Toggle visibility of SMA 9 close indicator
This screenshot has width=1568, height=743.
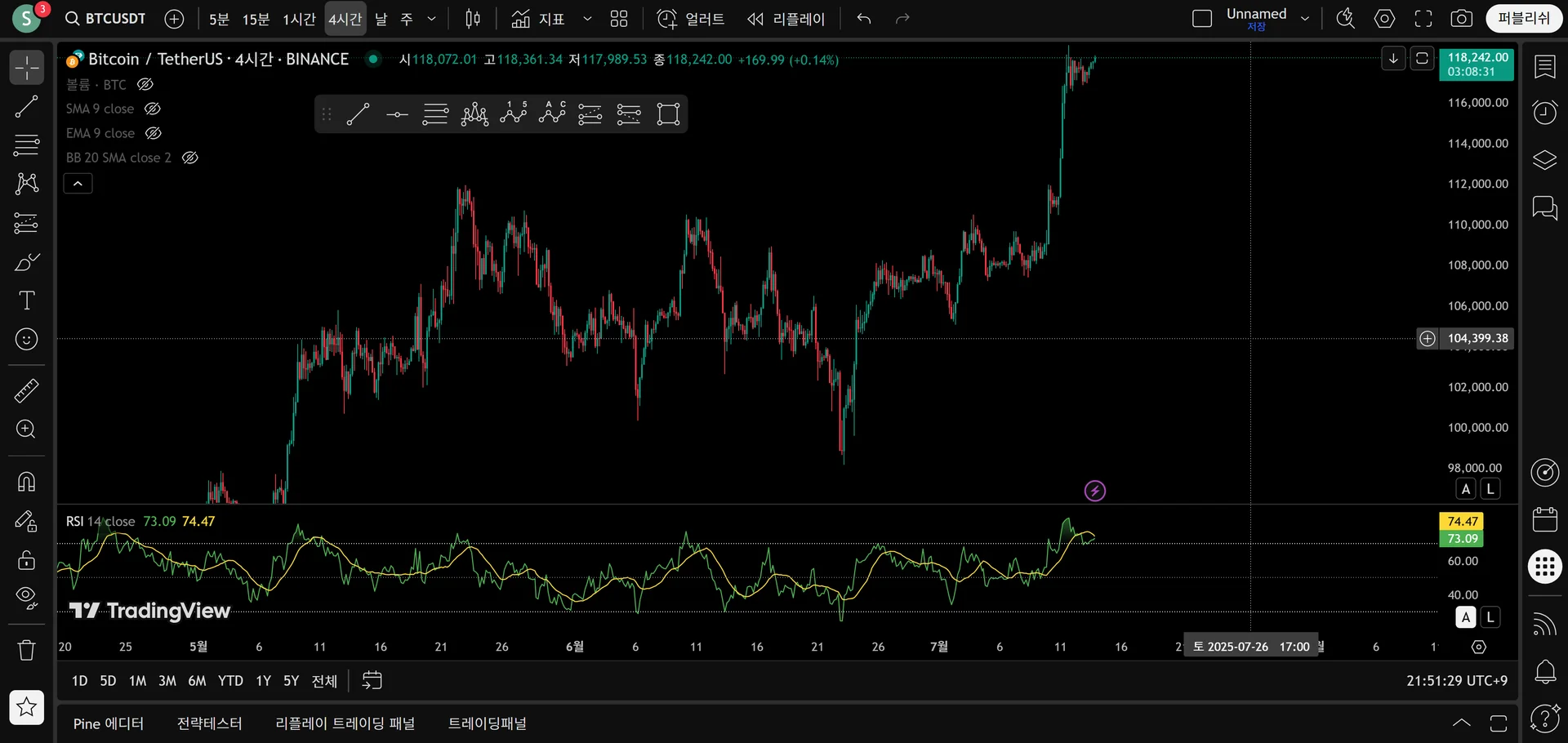click(152, 109)
